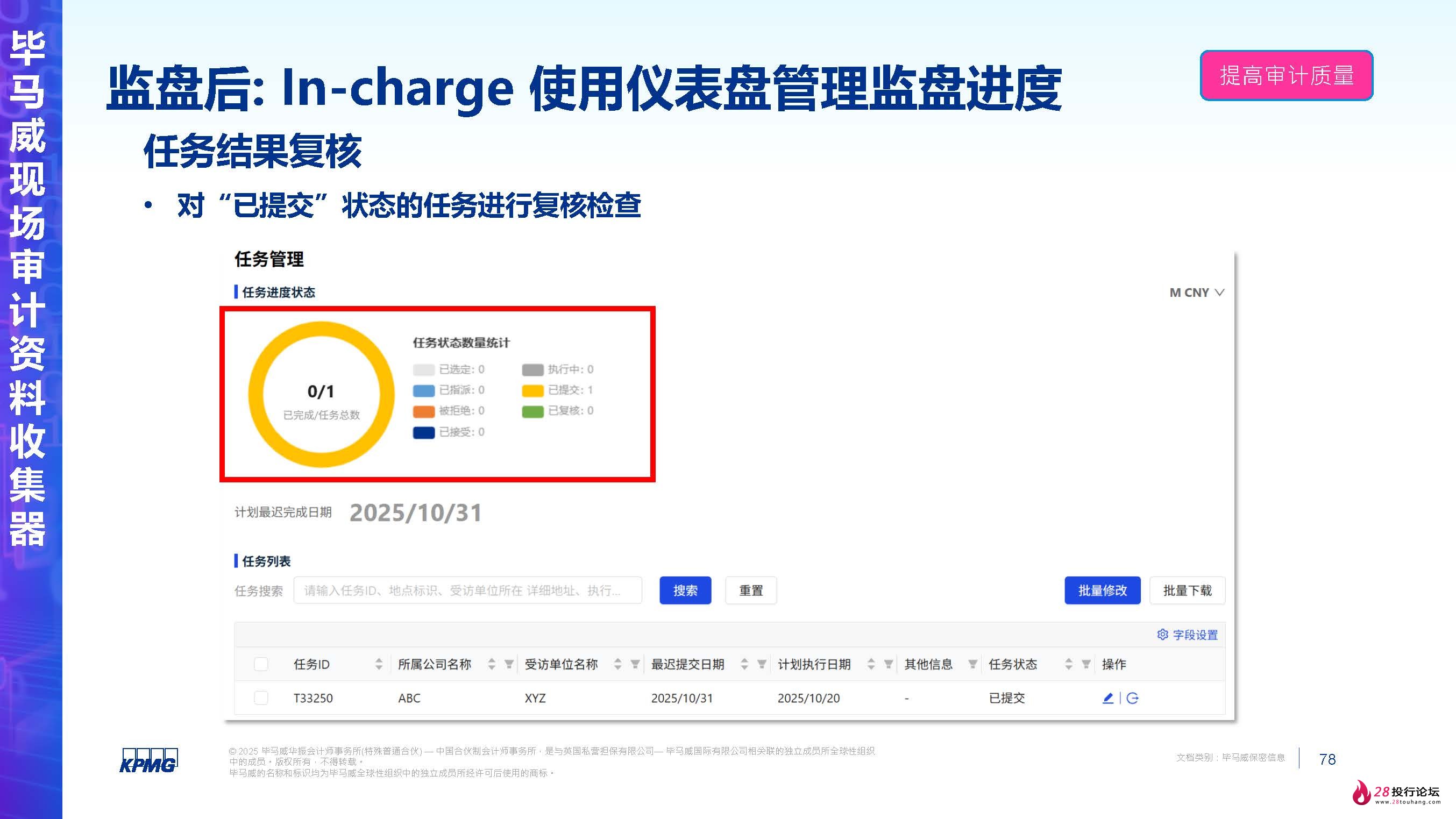Click the task search input field
Screen dimensions: 1456x819
(x=469, y=590)
